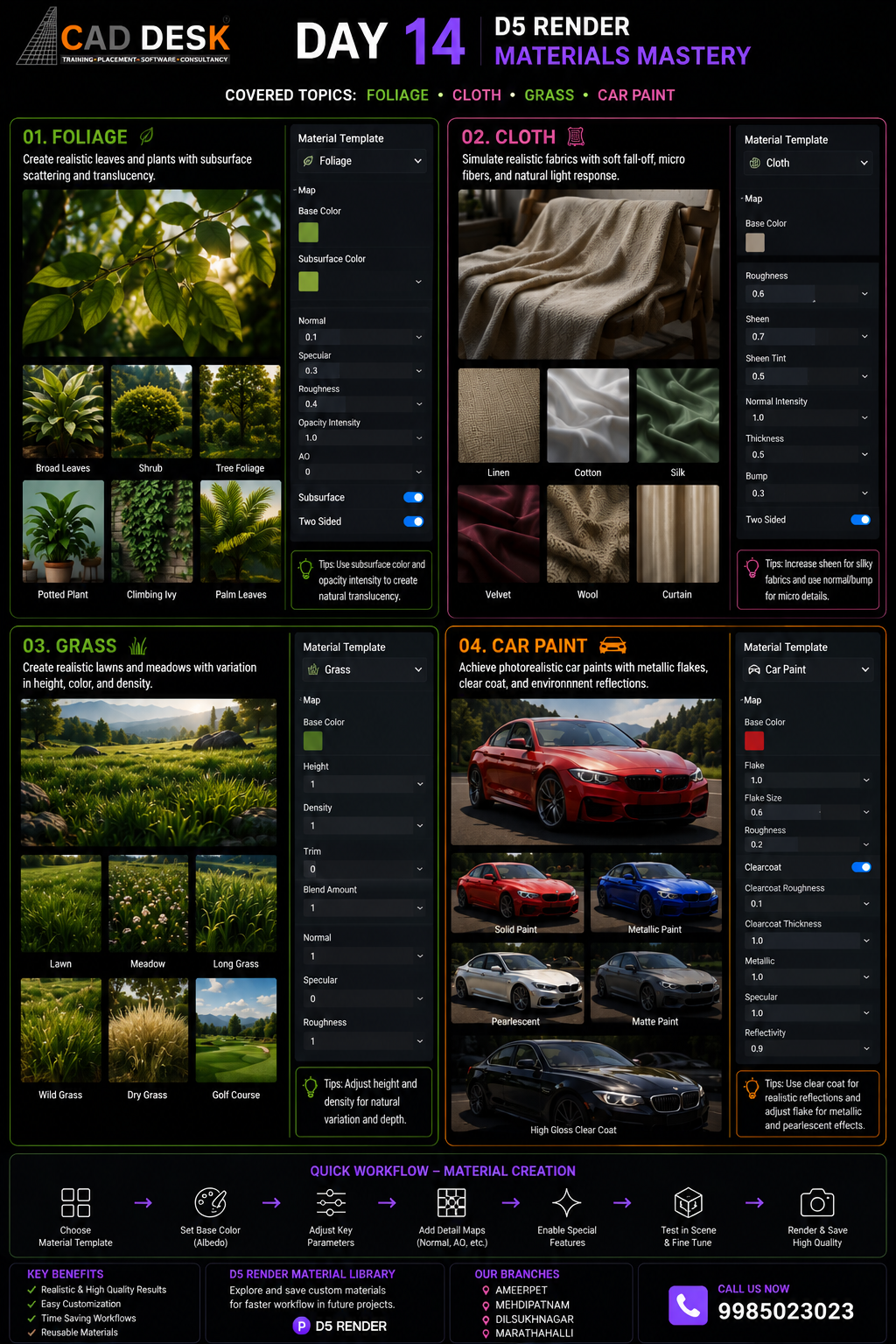The width and height of the screenshot is (896, 1344).
Task: Click the MARATHAHALLI location pin icon
Action: [x=486, y=1333]
